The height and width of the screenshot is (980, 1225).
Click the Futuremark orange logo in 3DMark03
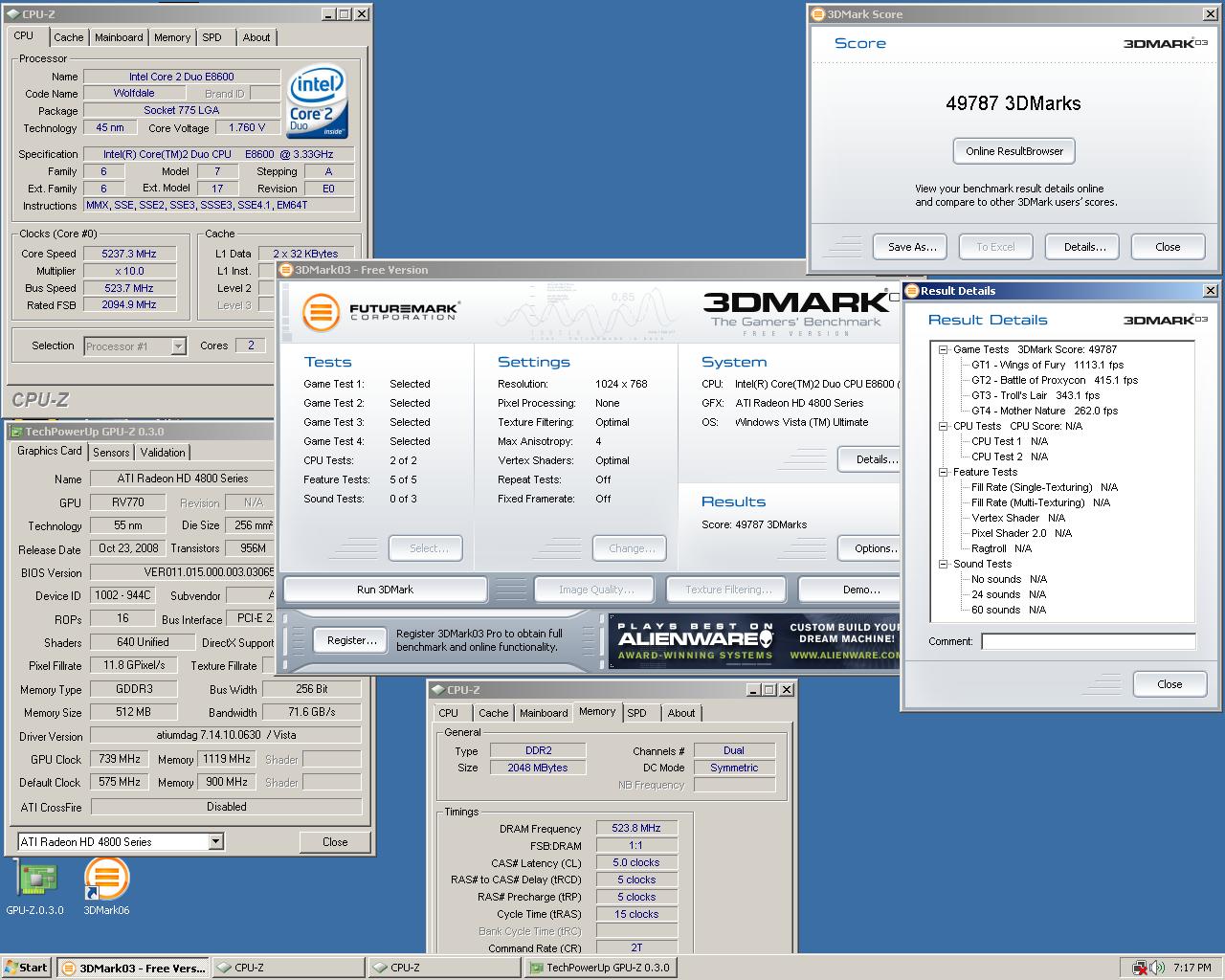322,312
